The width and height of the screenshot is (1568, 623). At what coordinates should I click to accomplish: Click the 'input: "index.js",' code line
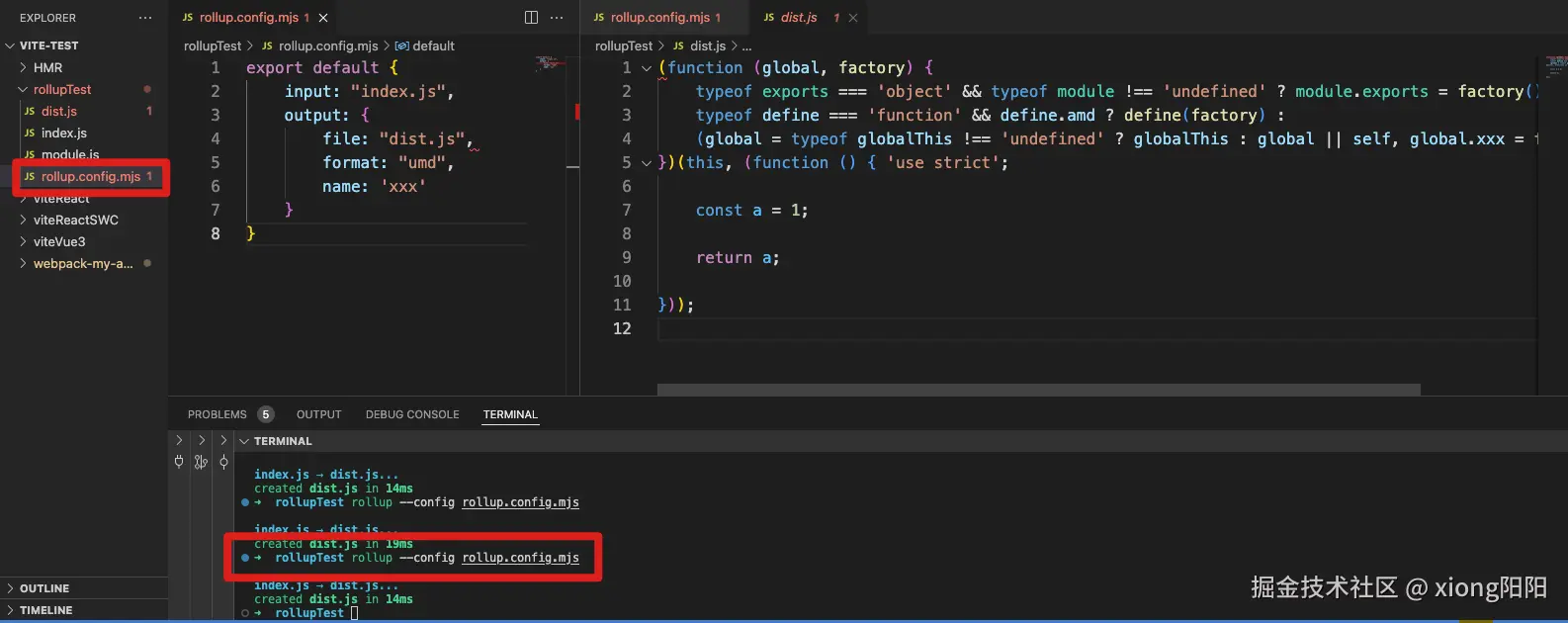(x=369, y=92)
